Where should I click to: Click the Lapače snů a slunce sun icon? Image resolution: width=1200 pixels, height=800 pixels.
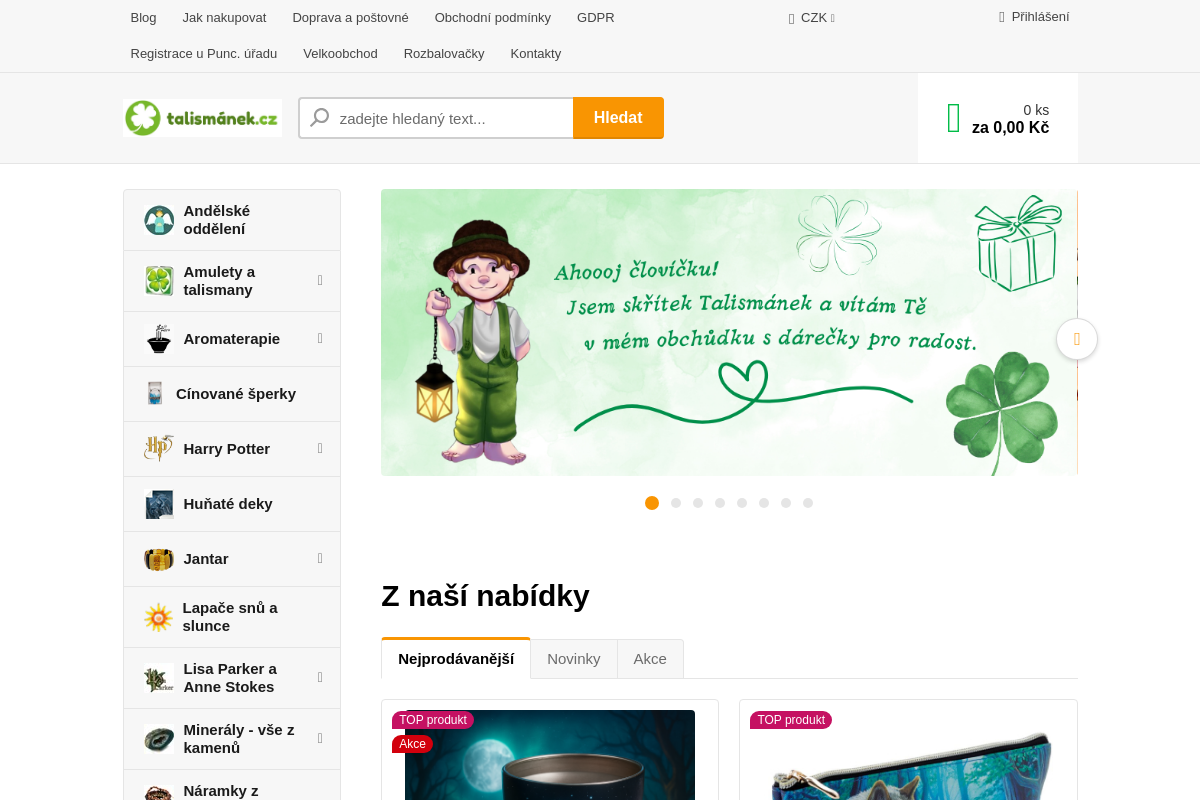click(158, 617)
